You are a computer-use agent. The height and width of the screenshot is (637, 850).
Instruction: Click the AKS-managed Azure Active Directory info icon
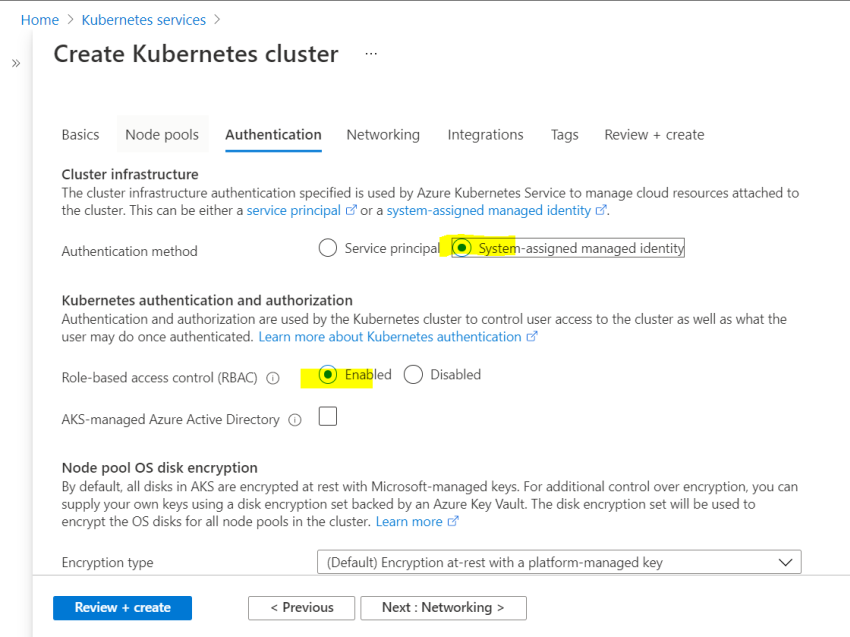[x=295, y=420]
